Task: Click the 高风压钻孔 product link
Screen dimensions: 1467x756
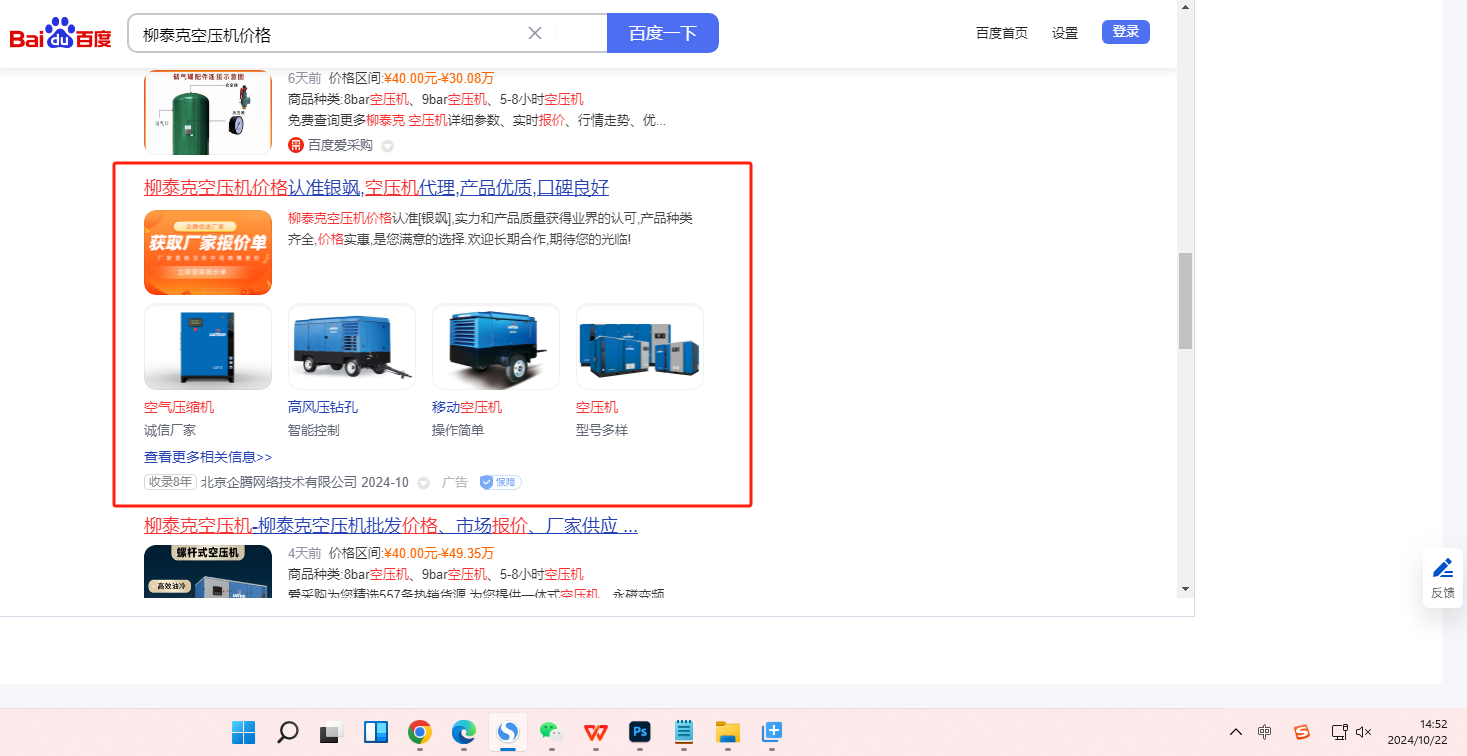Action: tap(323, 407)
